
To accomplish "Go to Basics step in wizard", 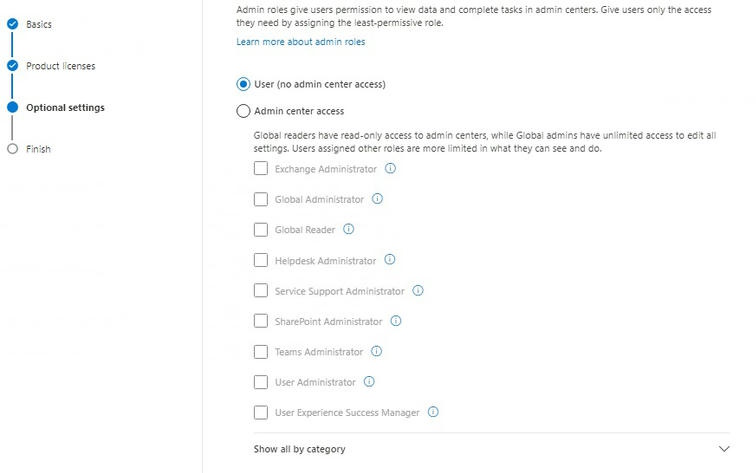I will coord(39,24).
